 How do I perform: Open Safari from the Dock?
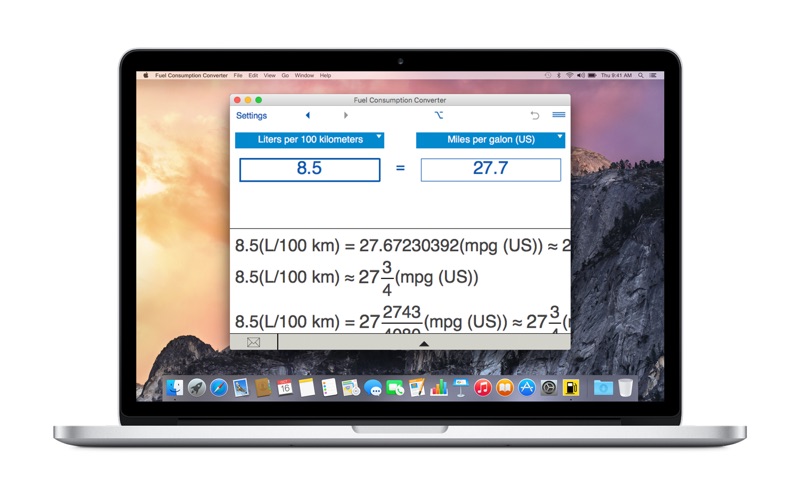click(219, 388)
